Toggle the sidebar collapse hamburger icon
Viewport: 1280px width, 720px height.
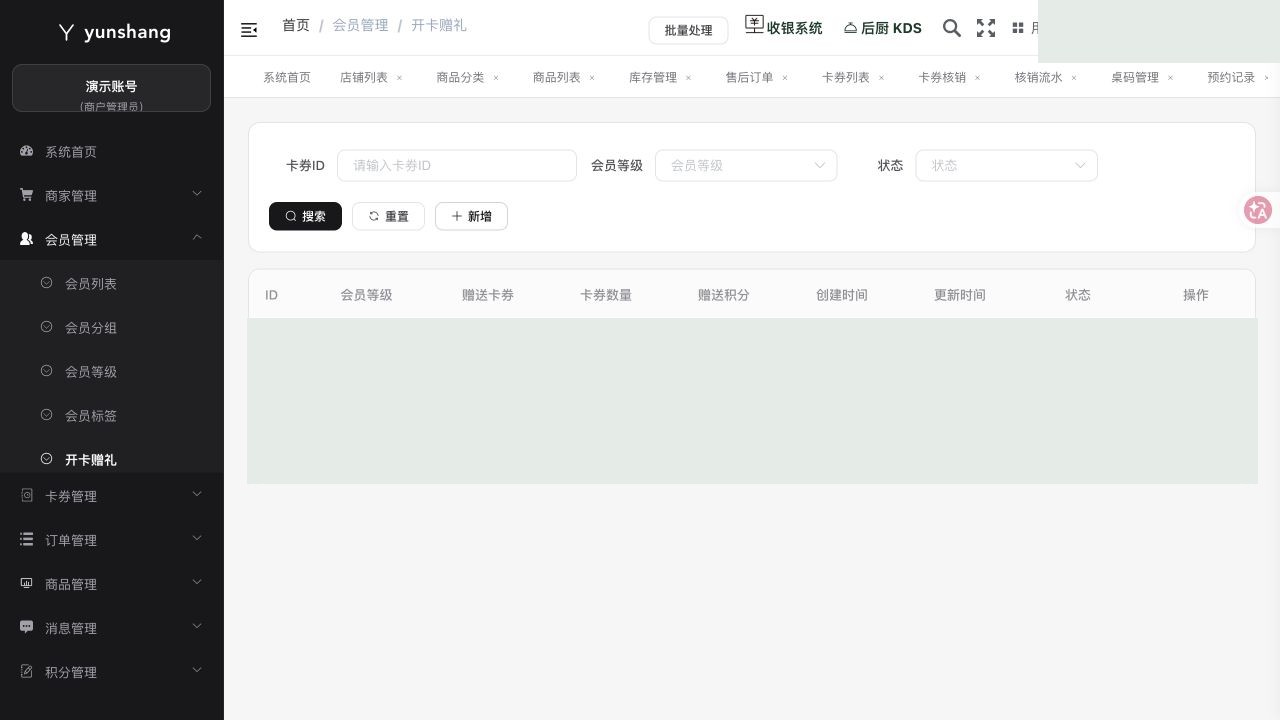pyautogui.click(x=249, y=30)
